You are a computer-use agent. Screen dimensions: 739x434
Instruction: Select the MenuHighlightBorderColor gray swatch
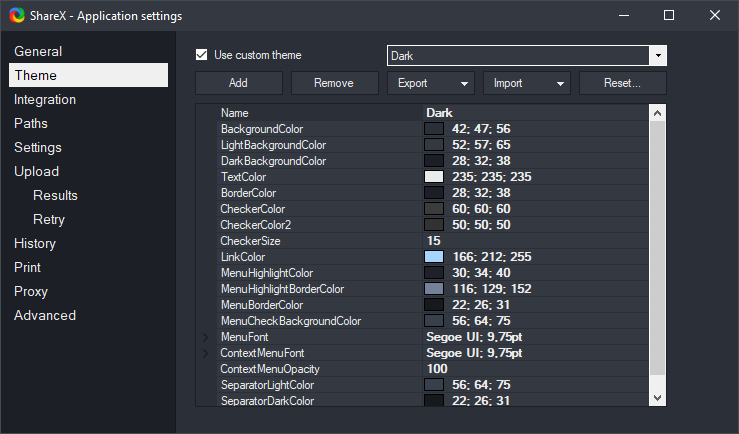click(x=434, y=289)
